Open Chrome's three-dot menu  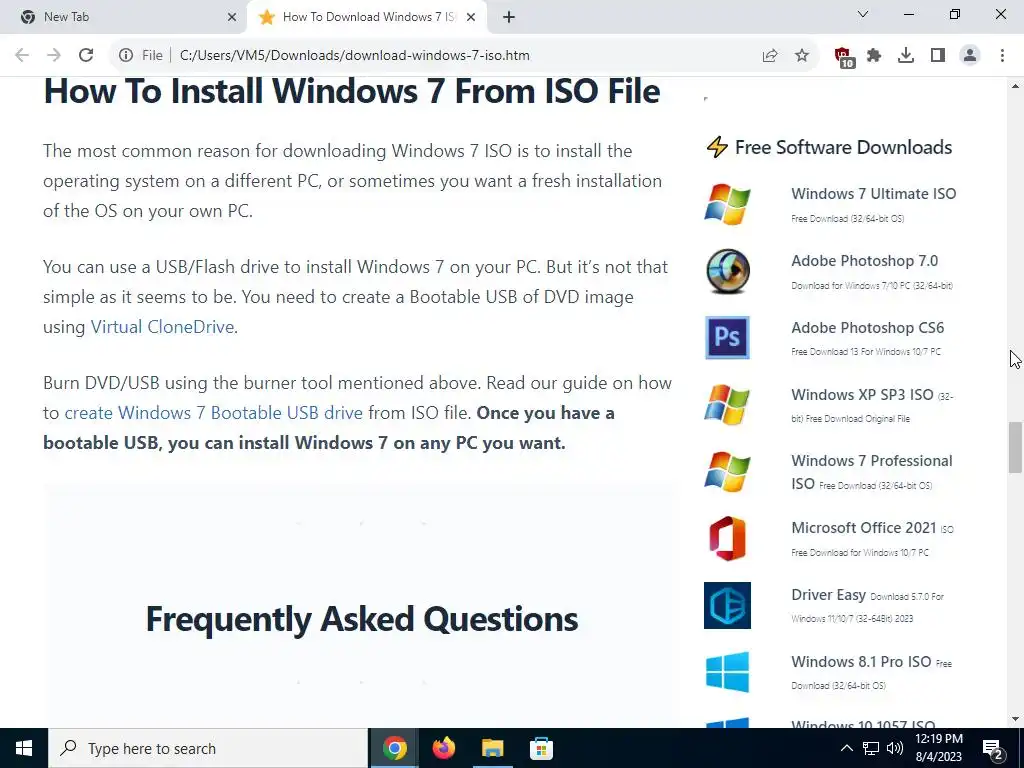pyautogui.click(x=1002, y=56)
